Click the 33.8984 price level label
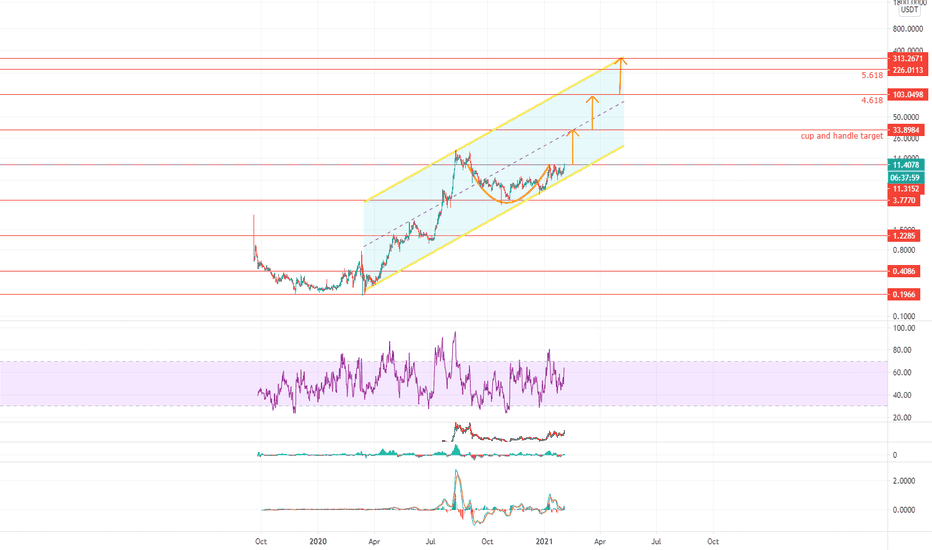This screenshot has width=932, height=550. 905,130
